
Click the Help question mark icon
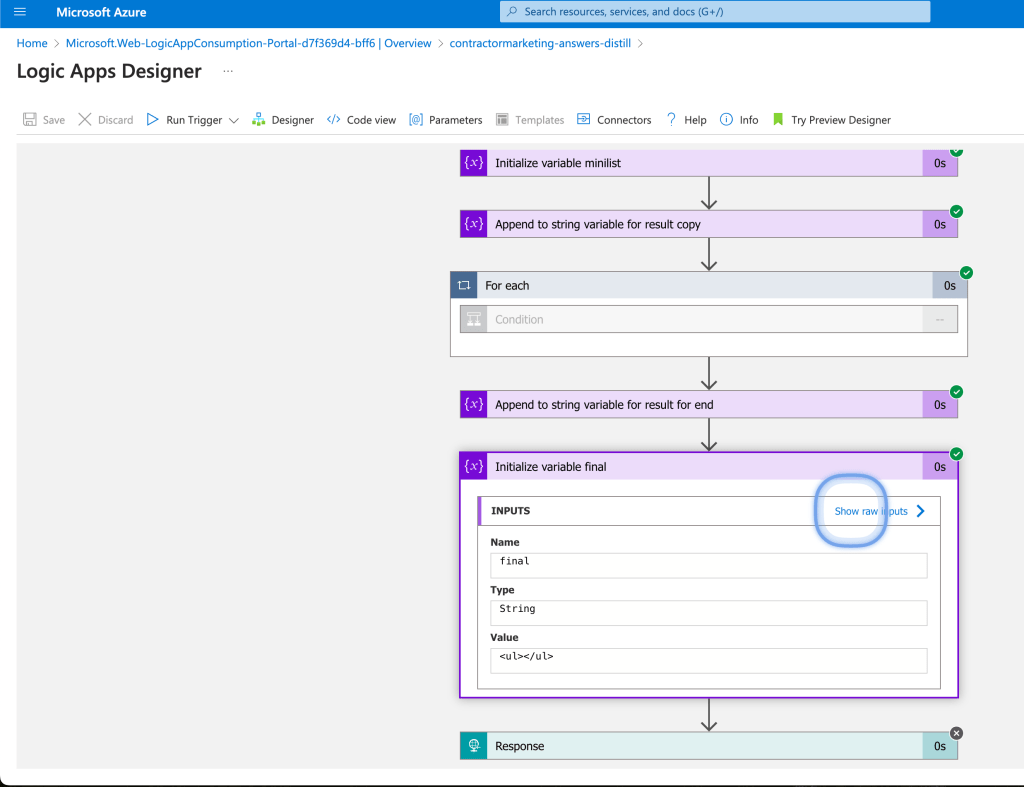[671, 120]
